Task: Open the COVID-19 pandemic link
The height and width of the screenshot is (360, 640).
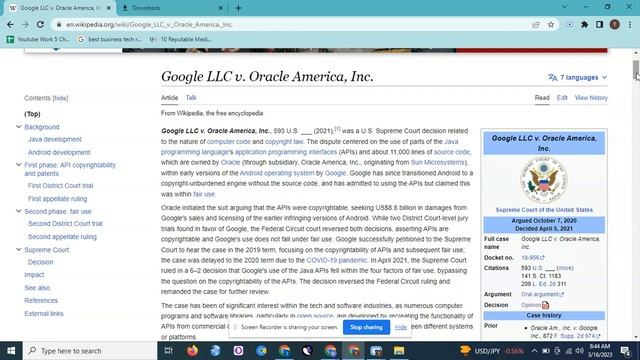Action: point(337,260)
